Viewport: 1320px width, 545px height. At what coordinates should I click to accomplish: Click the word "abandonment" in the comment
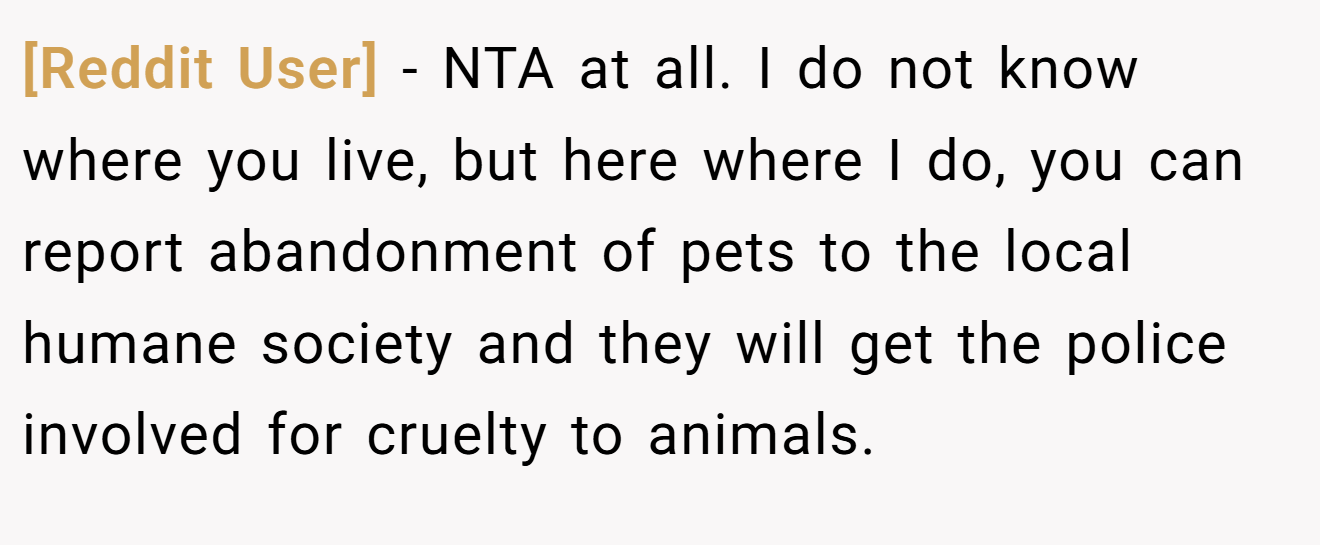pyautogui.click(x=393, y=251)
